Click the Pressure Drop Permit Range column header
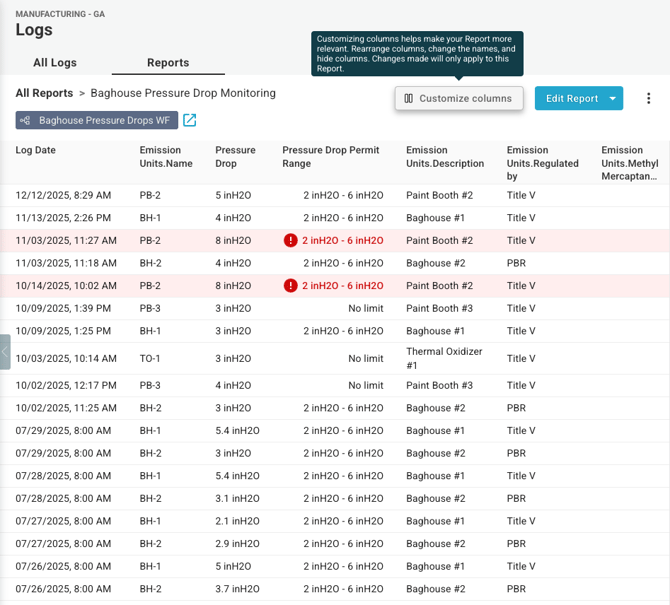670x605 pixels. click(331, 157)
